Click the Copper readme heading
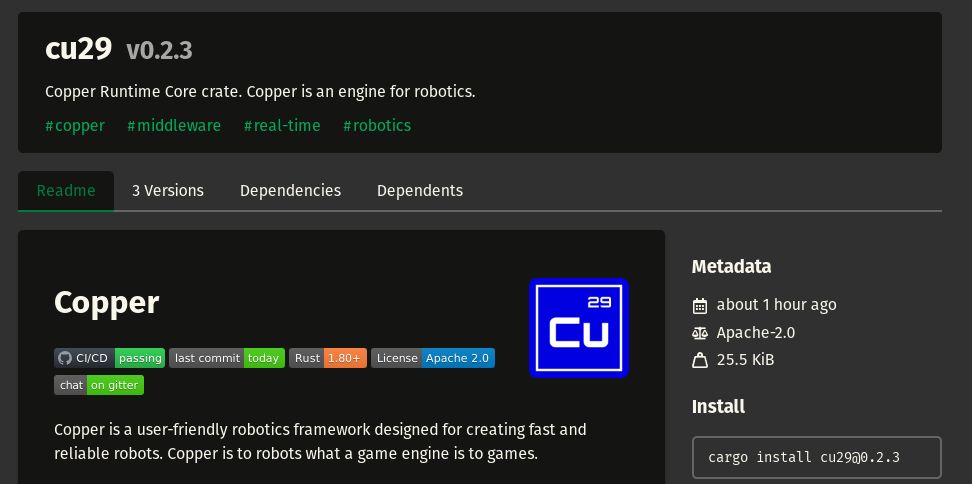 (107, 303)
